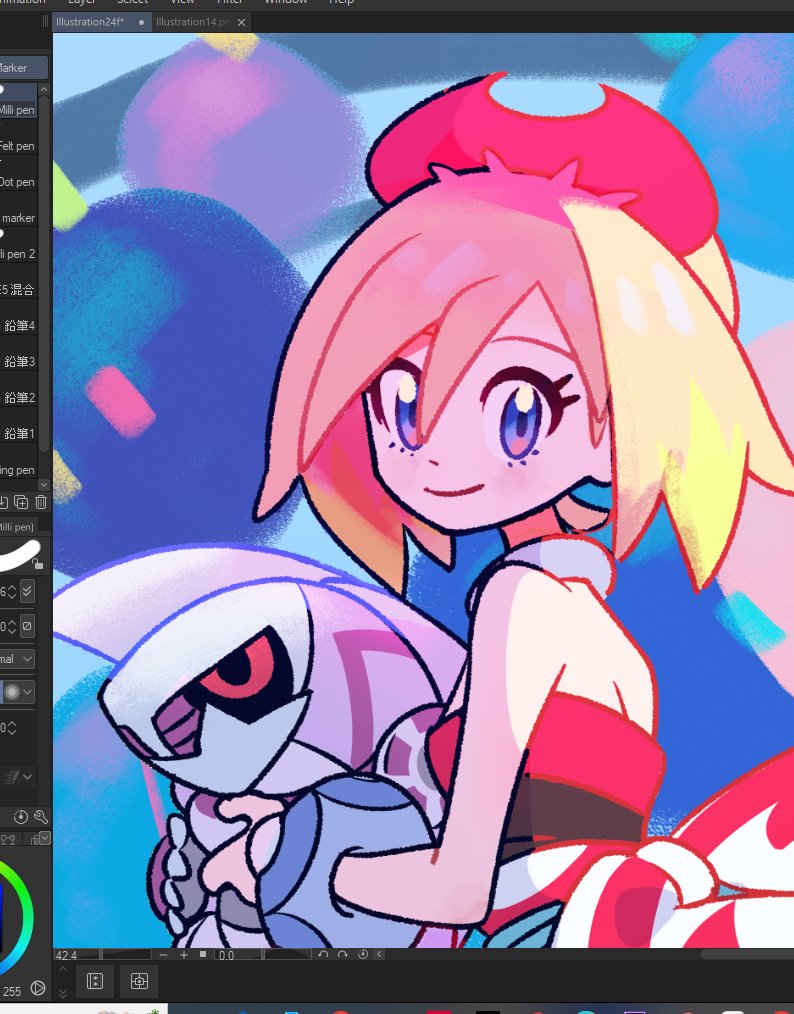Collapse the navigation bar with the left chevron
This screenshot has height=1014, width=794.
pos(380,955)
